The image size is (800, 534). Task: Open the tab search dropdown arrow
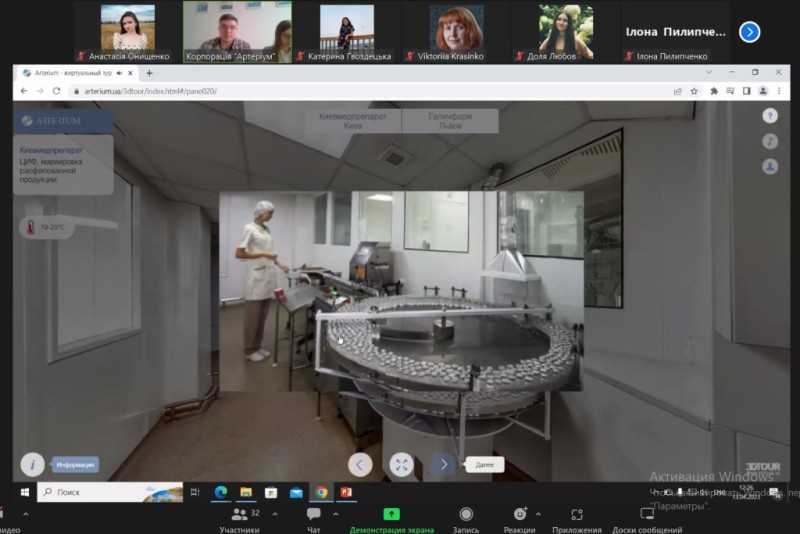point(709,72)
